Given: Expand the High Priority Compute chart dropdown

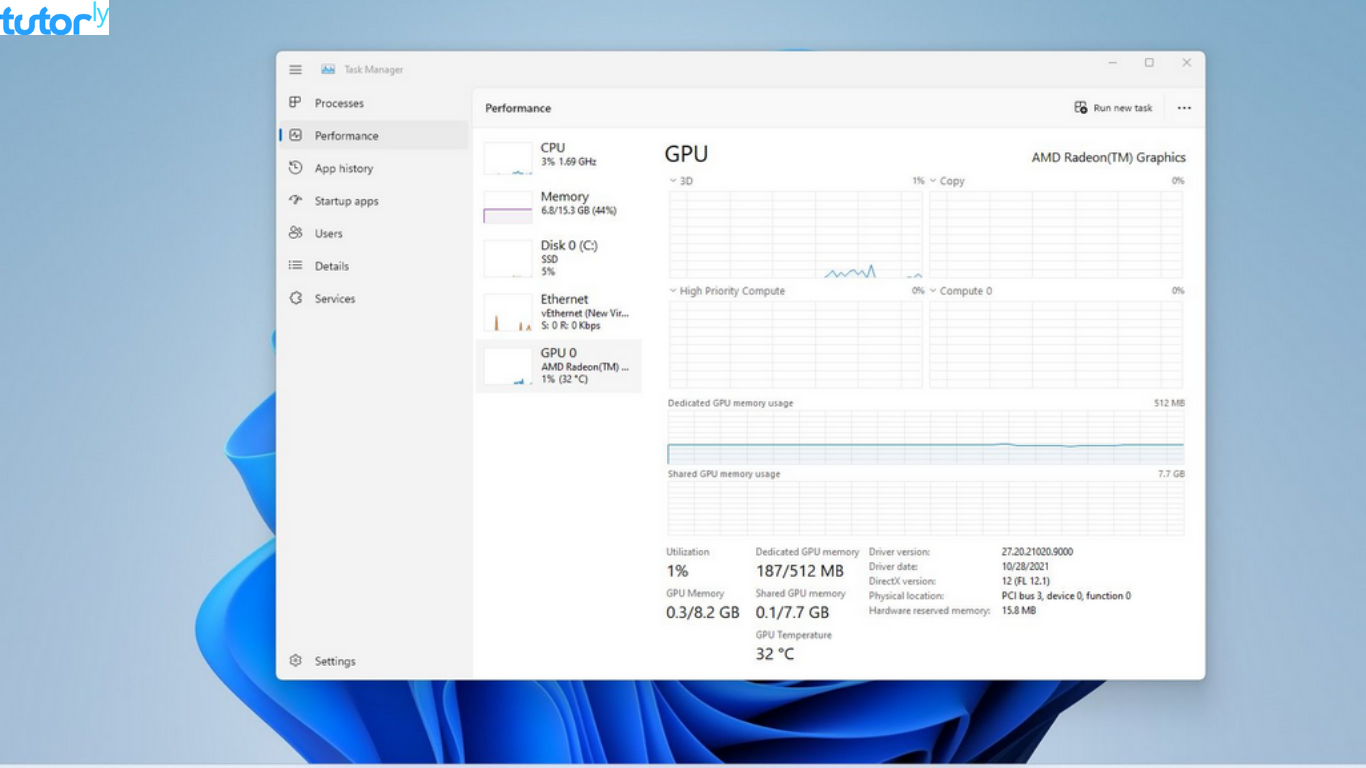Looking at the screenshot, I should click(x=675, y=290).
